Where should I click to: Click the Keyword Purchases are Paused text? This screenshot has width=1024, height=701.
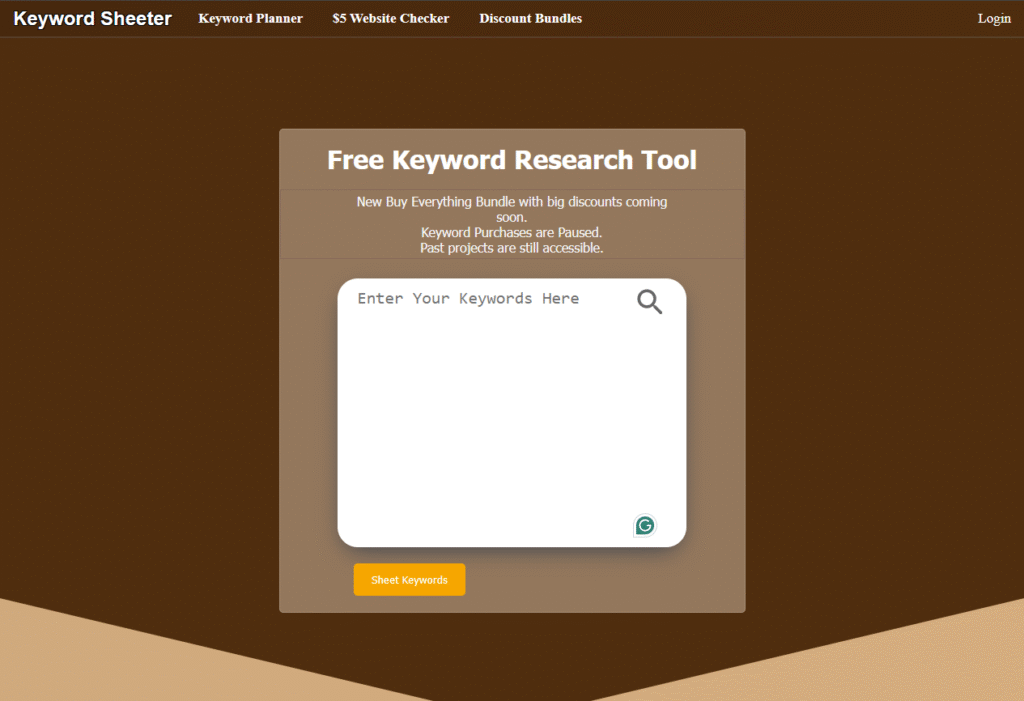[x=511, y=233]
